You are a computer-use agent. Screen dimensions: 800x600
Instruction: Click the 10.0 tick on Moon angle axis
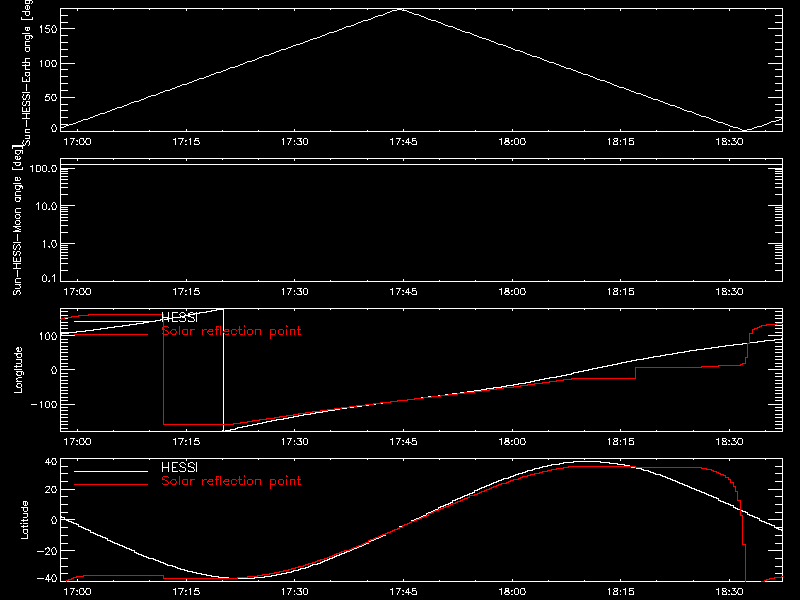(x=46, y=206)
